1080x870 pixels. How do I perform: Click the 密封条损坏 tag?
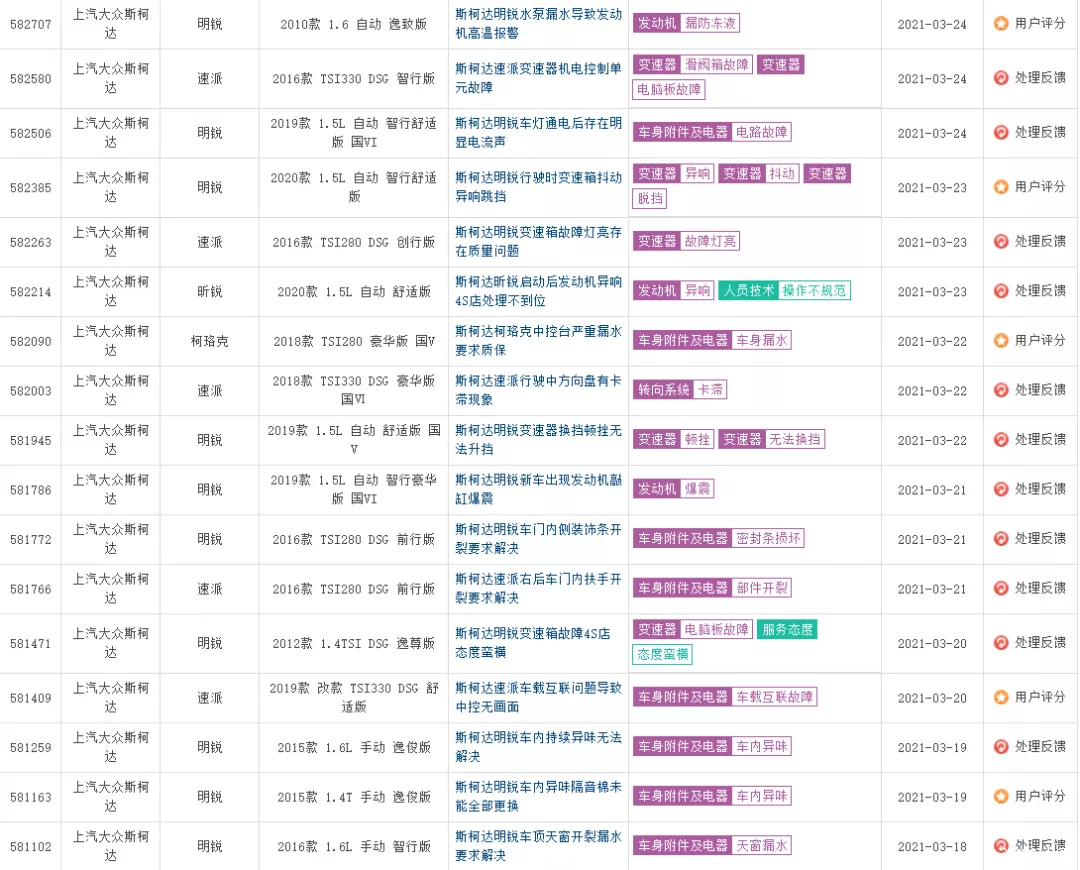point(768,539)
